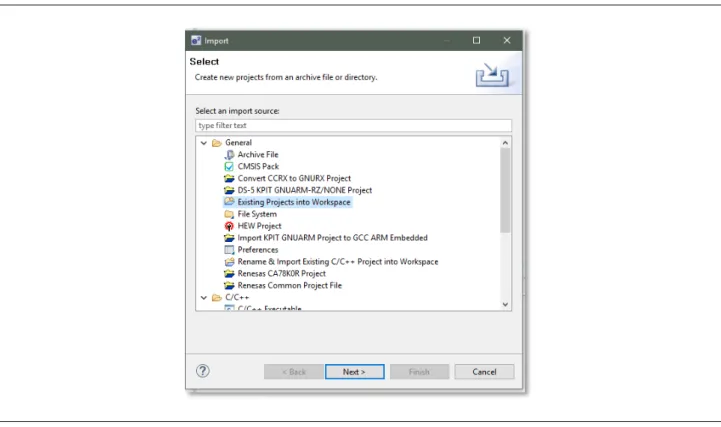This screenshot has width=721, height=427.
Task: Open the help question mark icon
Action: 203,371
